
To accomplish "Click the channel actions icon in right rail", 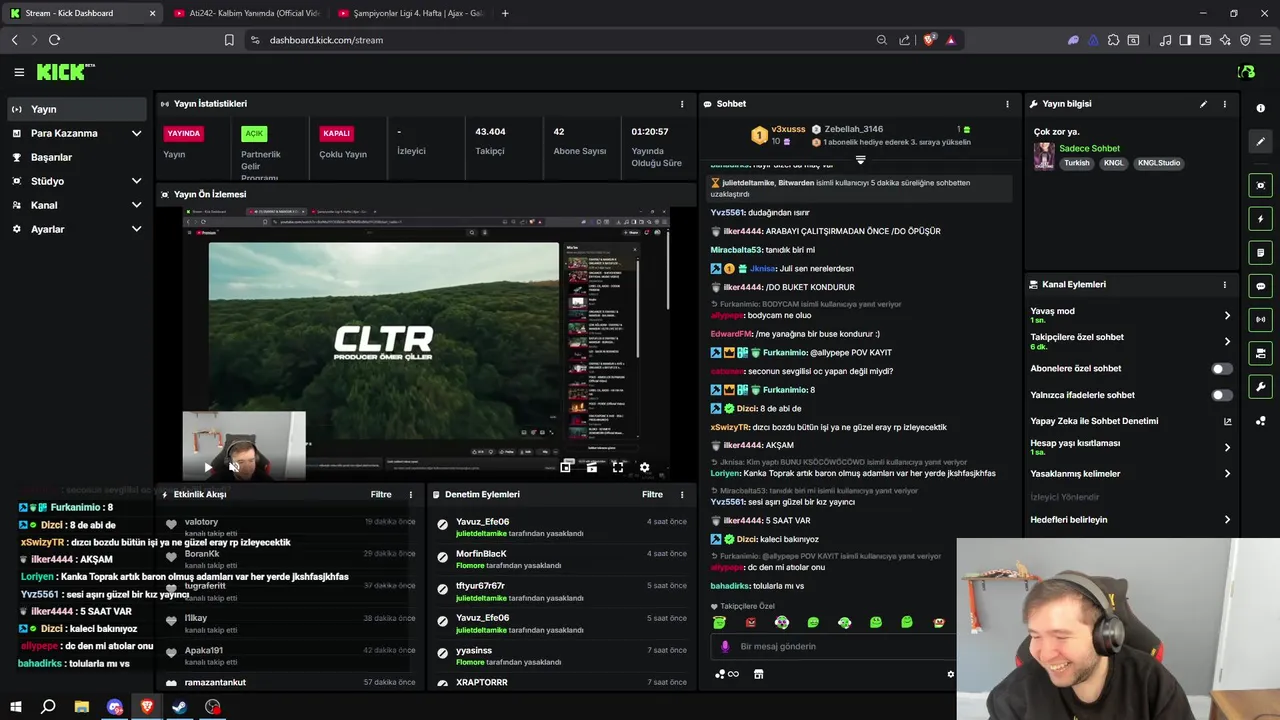I will (1260, 353).
